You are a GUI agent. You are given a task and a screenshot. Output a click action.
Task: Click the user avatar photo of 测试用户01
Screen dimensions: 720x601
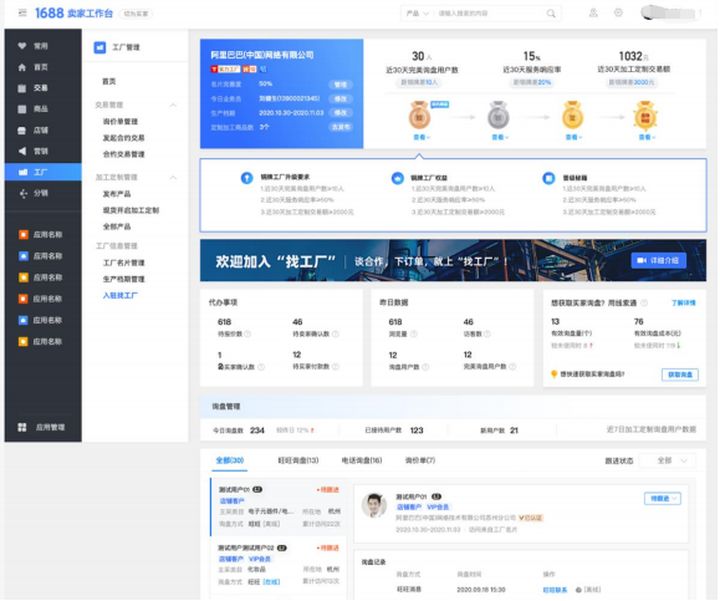(x=374, y=505)
